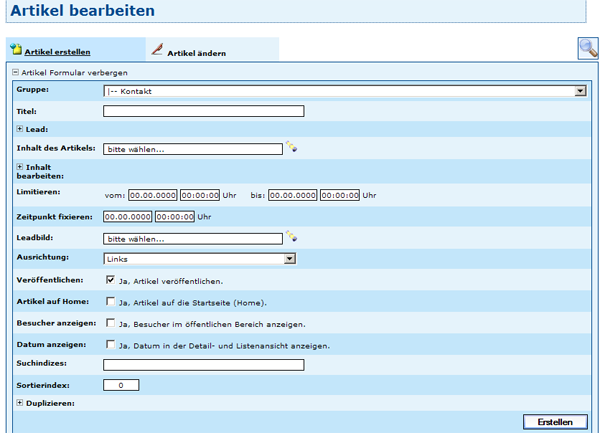Open the Ausrichtung dropdown
Screen dimensions: 600x433
coord(290,259)
